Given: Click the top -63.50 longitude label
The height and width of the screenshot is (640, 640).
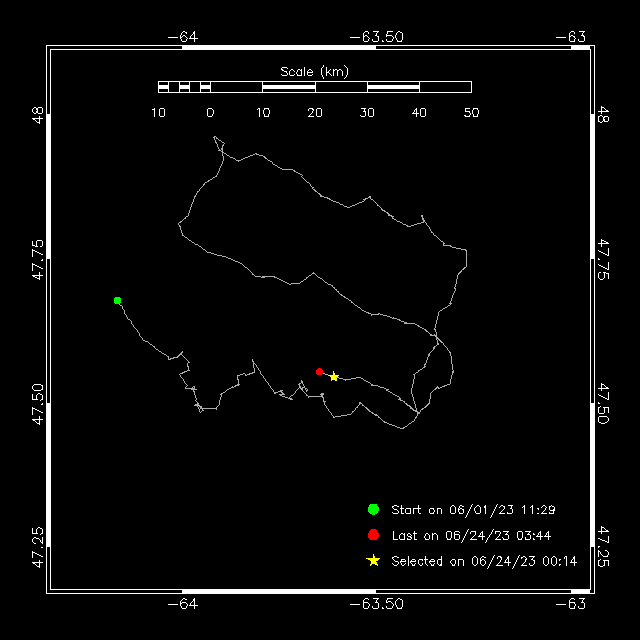Looking at the screenshot, I should point(376,37).
